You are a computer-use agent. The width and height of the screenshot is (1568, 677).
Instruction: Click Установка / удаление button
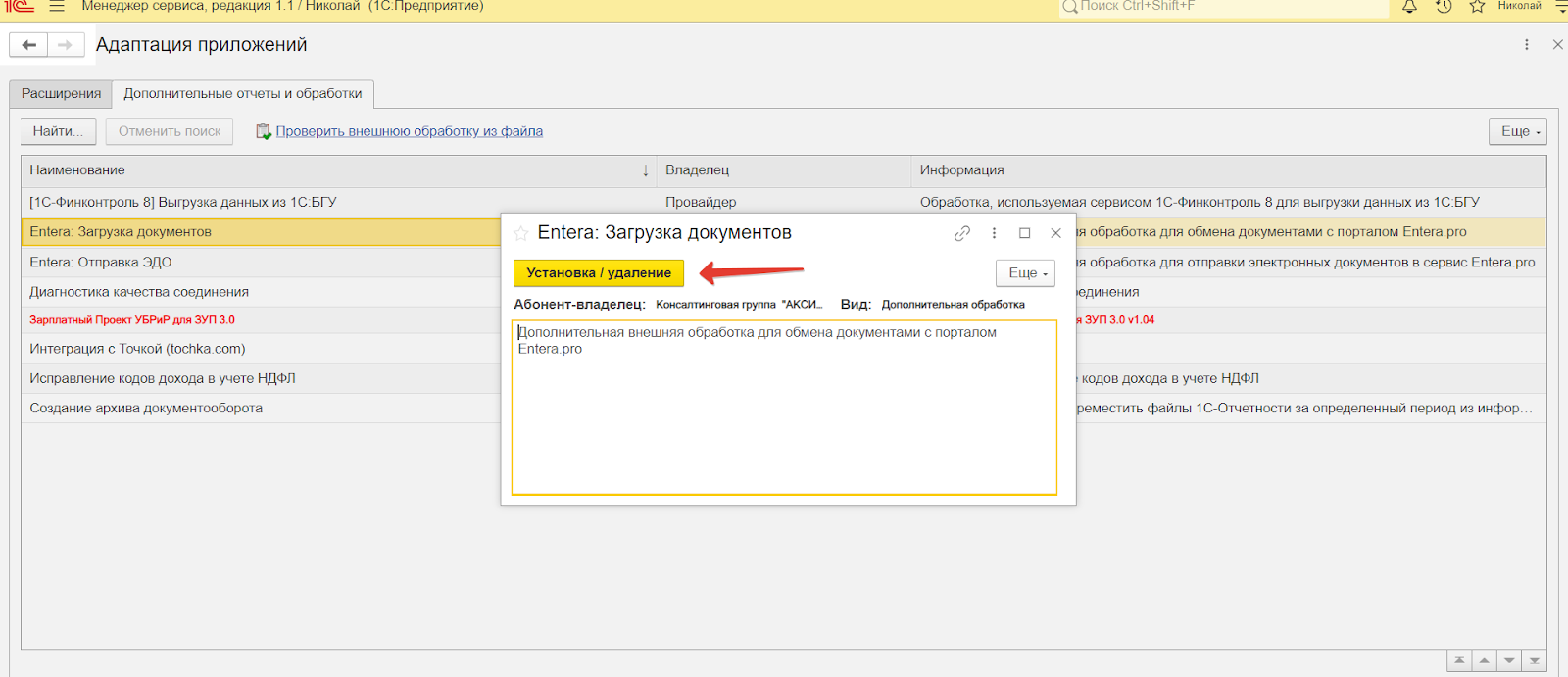point(599,273)
